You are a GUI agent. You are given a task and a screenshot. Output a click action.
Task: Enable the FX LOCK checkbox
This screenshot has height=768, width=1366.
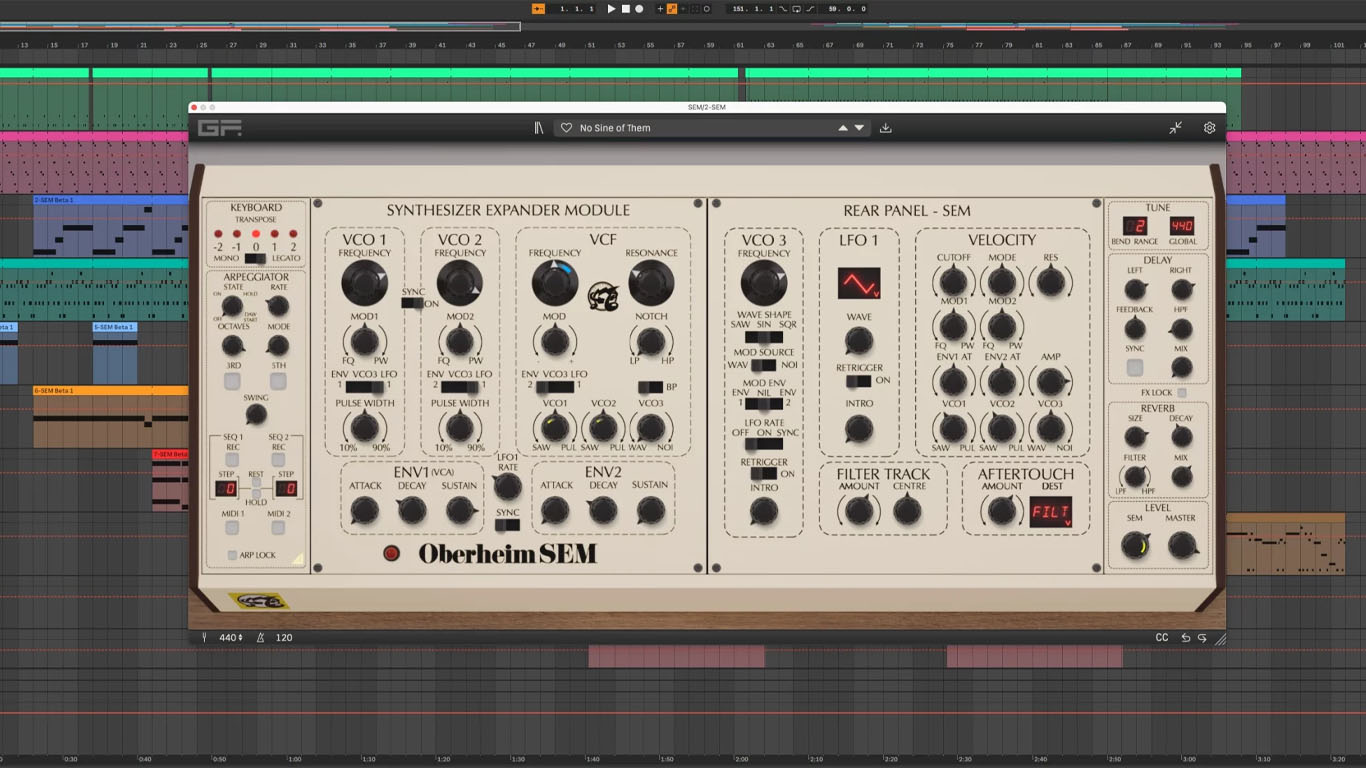pyautogui.click(x=1182, y=393)
